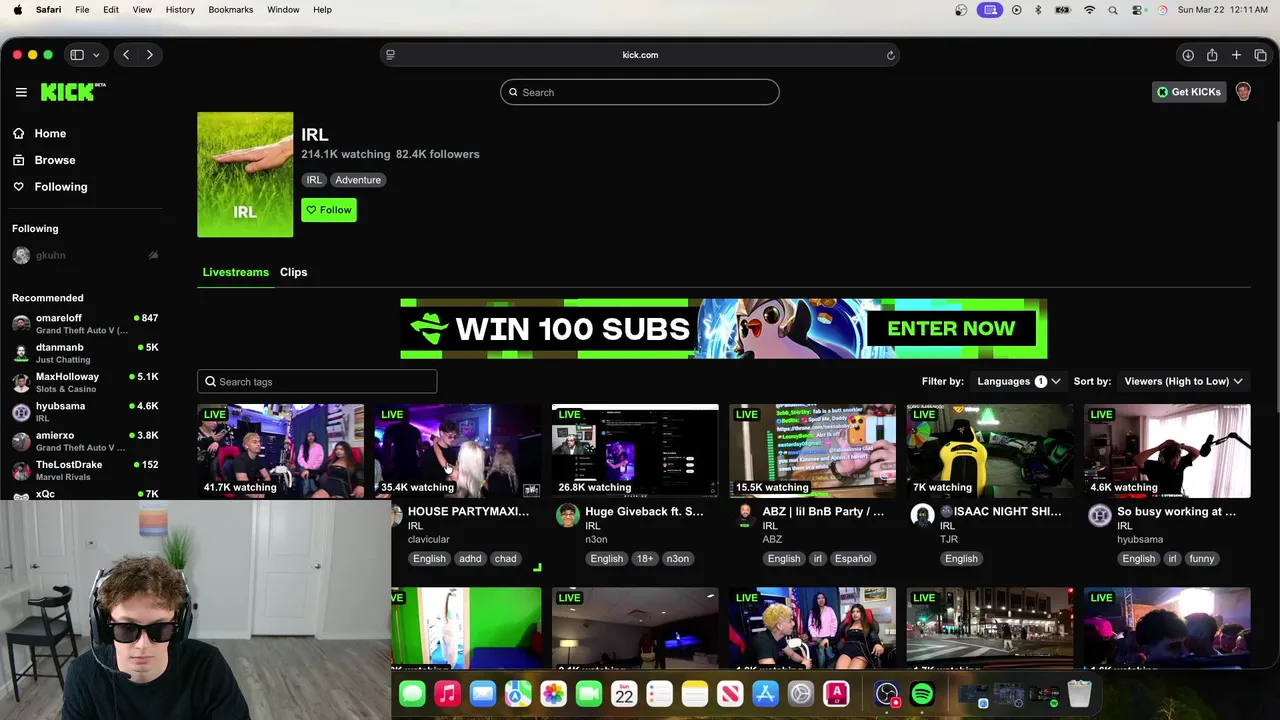Screen dimensions: 1280x720
Task: Open Safari View menu
Action: coord(142,10)
